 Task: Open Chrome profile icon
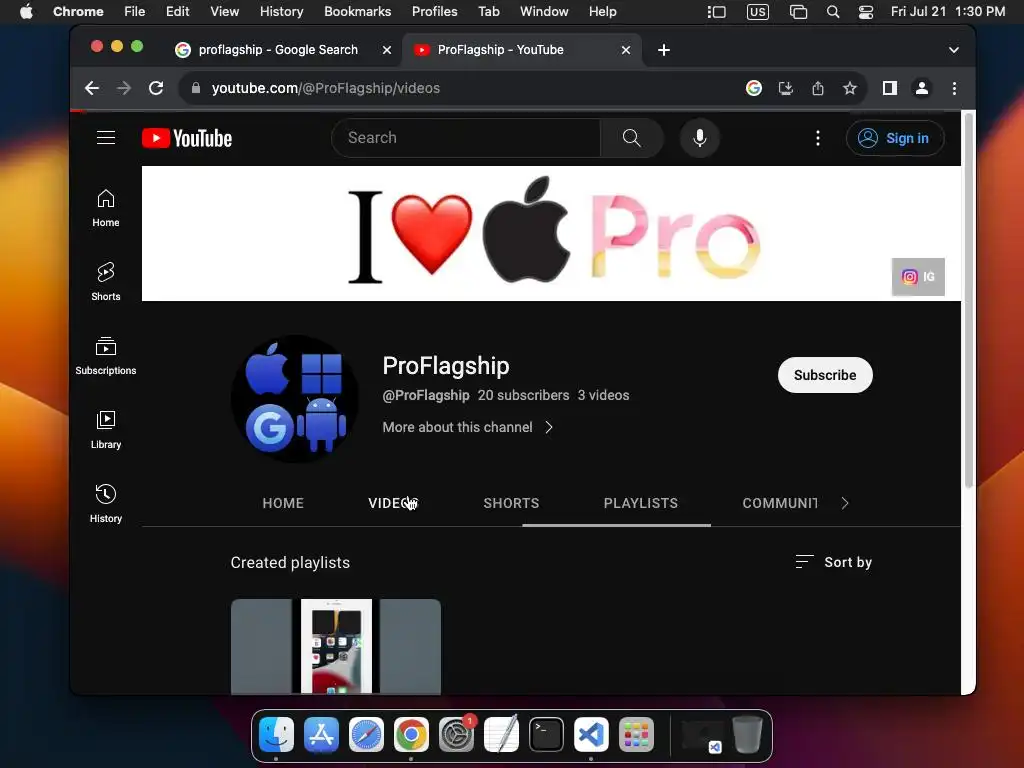click(x=921, y=88)
